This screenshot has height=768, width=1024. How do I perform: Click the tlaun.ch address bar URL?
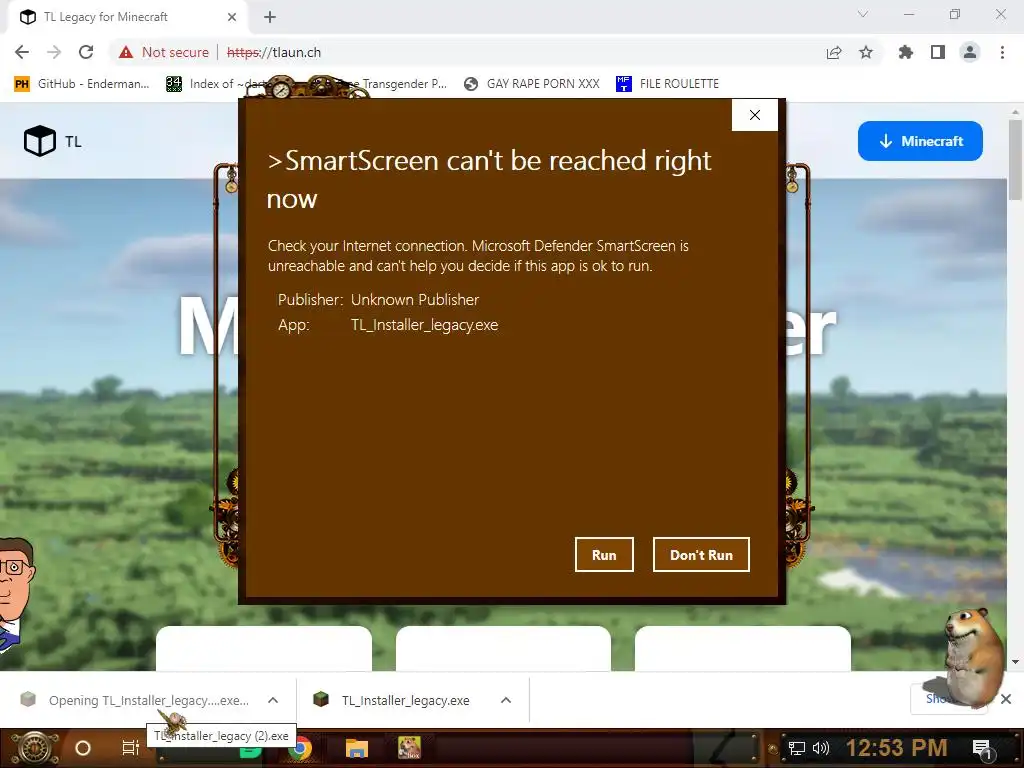274,52
